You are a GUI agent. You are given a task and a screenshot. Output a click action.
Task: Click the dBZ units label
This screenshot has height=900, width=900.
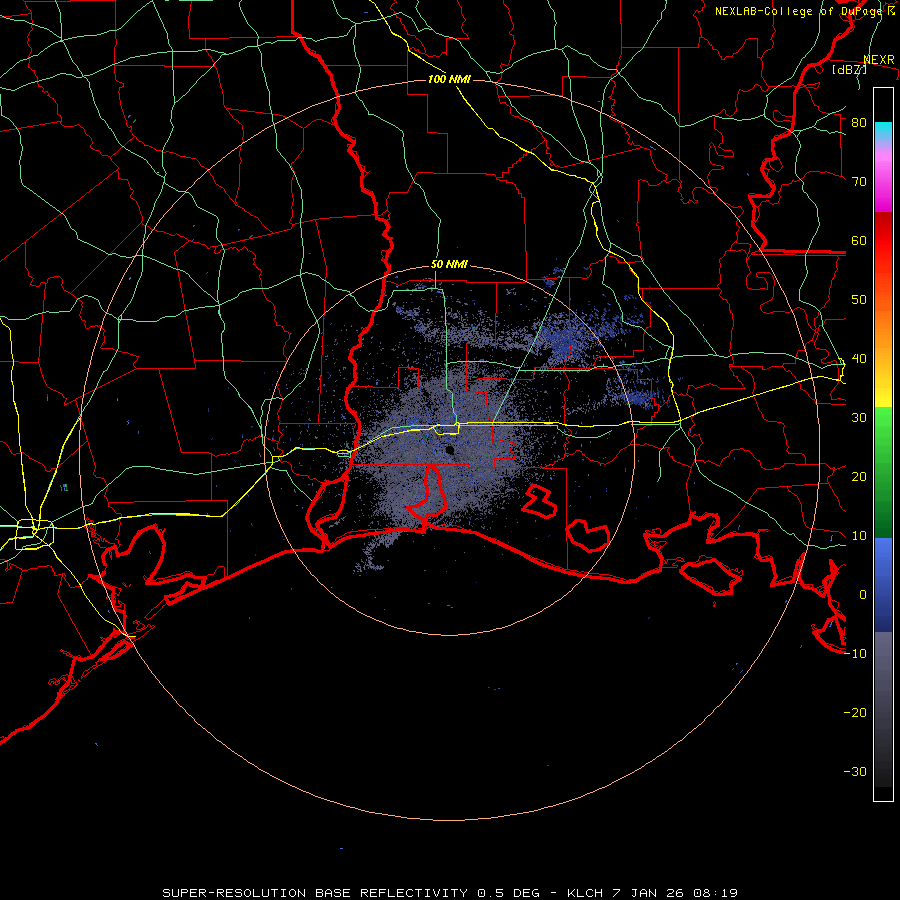(849, 69)
